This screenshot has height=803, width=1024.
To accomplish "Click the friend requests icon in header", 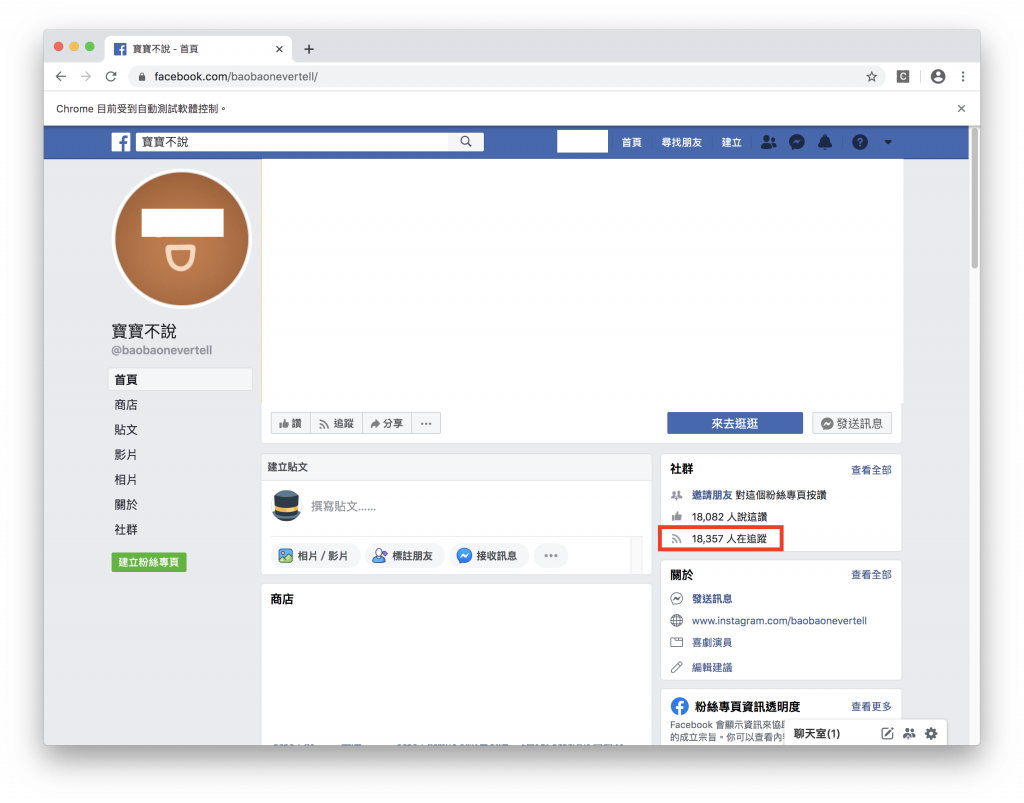I will tap(769, 142).
